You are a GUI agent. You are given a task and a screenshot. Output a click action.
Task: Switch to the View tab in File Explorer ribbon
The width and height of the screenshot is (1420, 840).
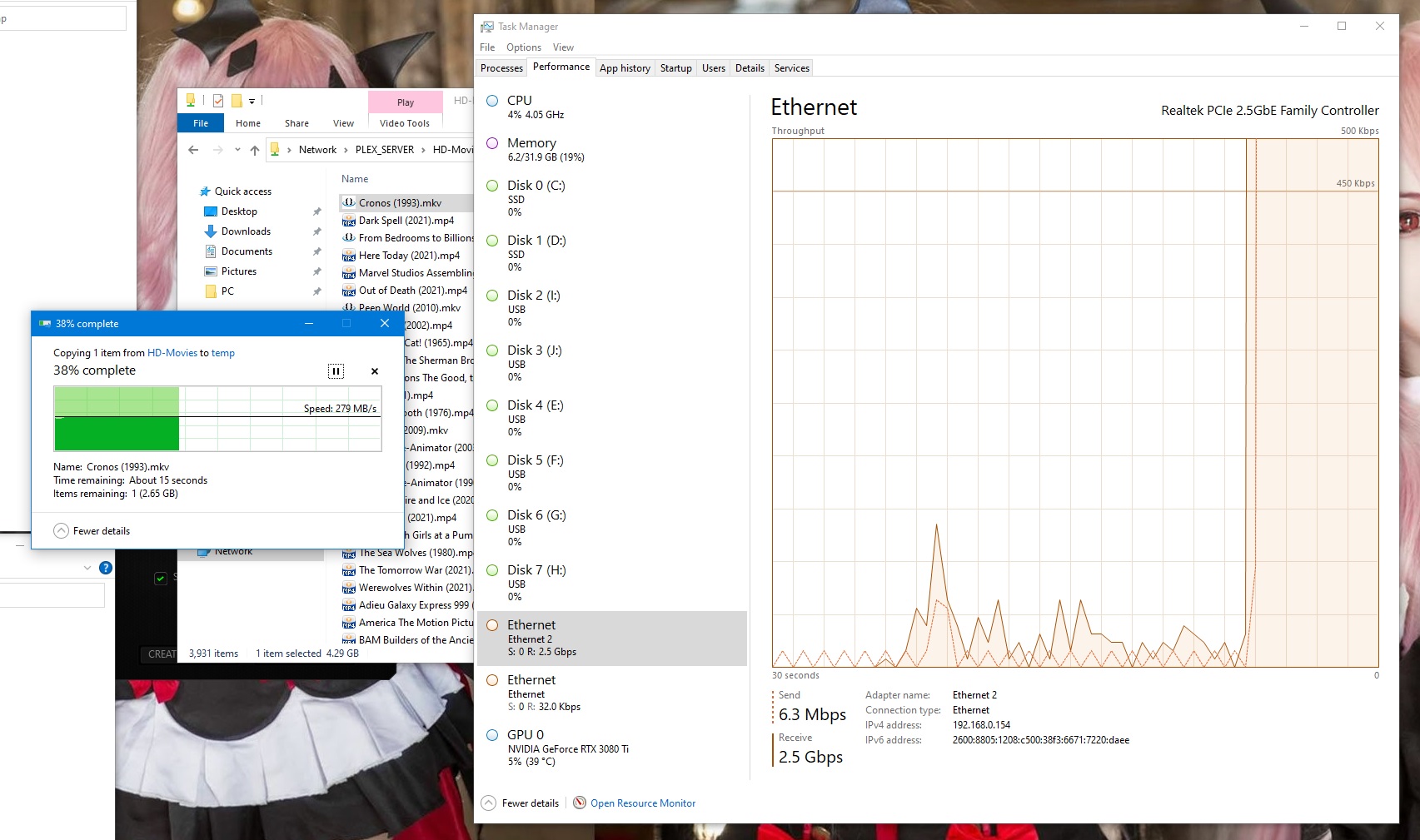pyautogui.click(x=342, y=122)
